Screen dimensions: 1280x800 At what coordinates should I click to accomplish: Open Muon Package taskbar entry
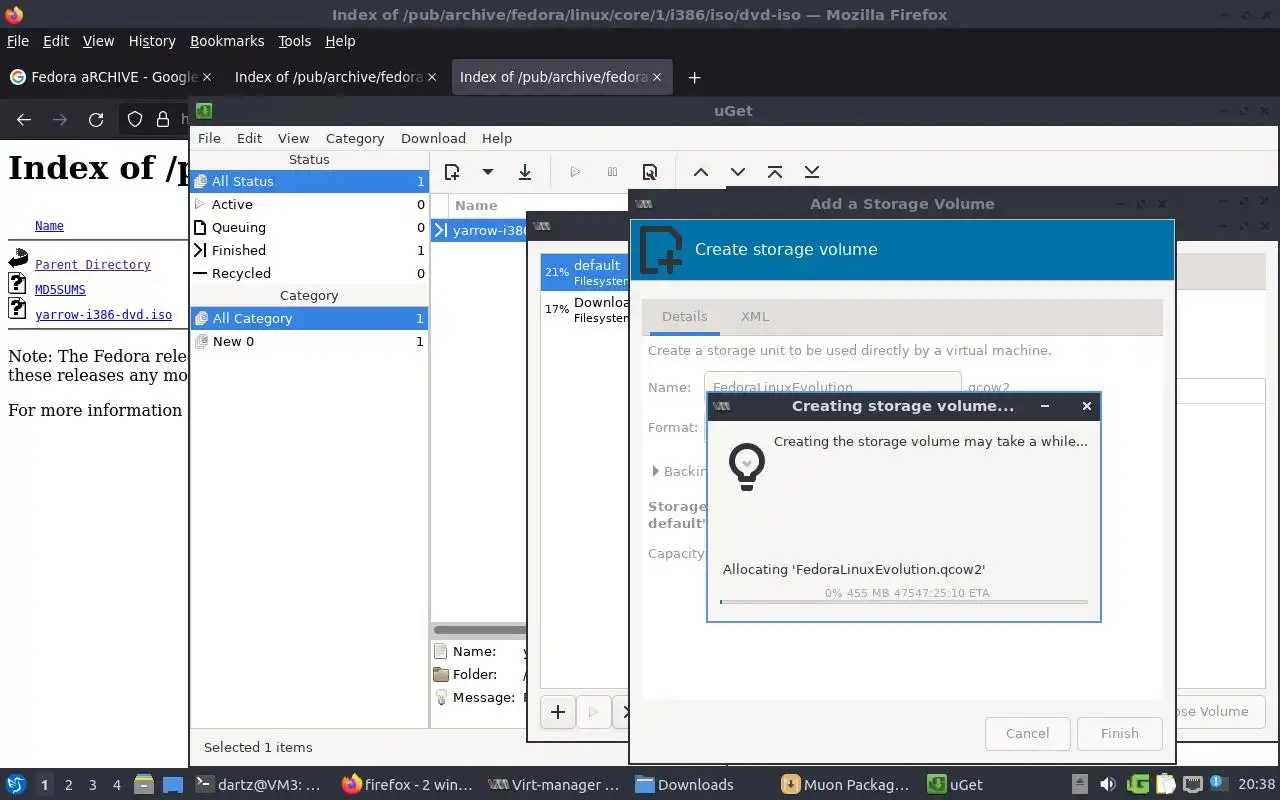(845, 785)
